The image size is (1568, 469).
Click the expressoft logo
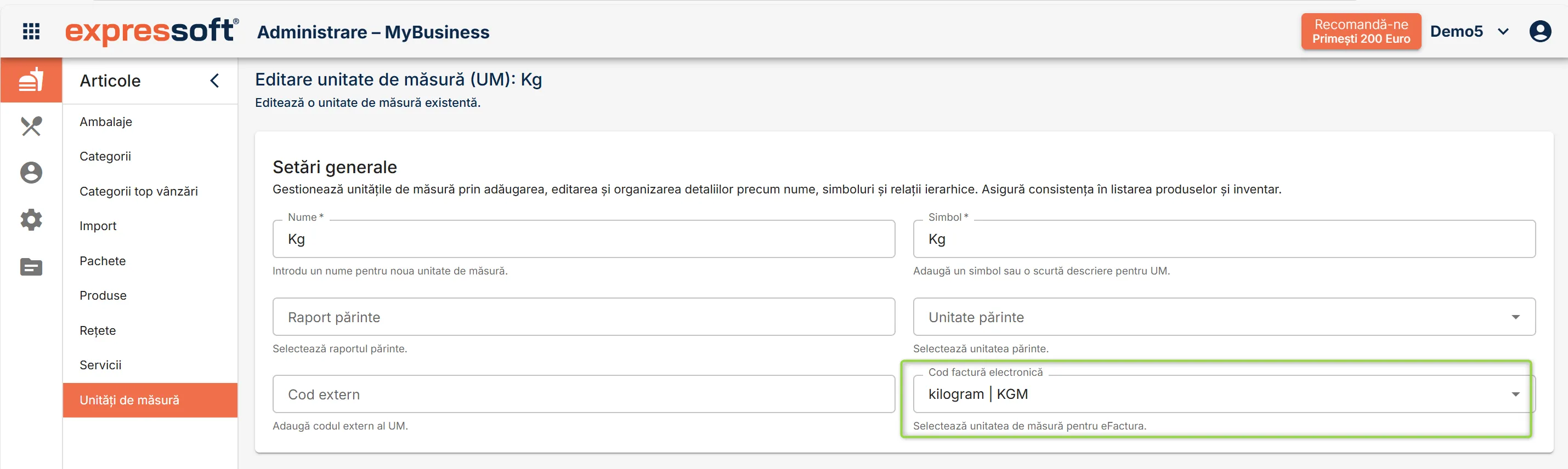point(151,31)
